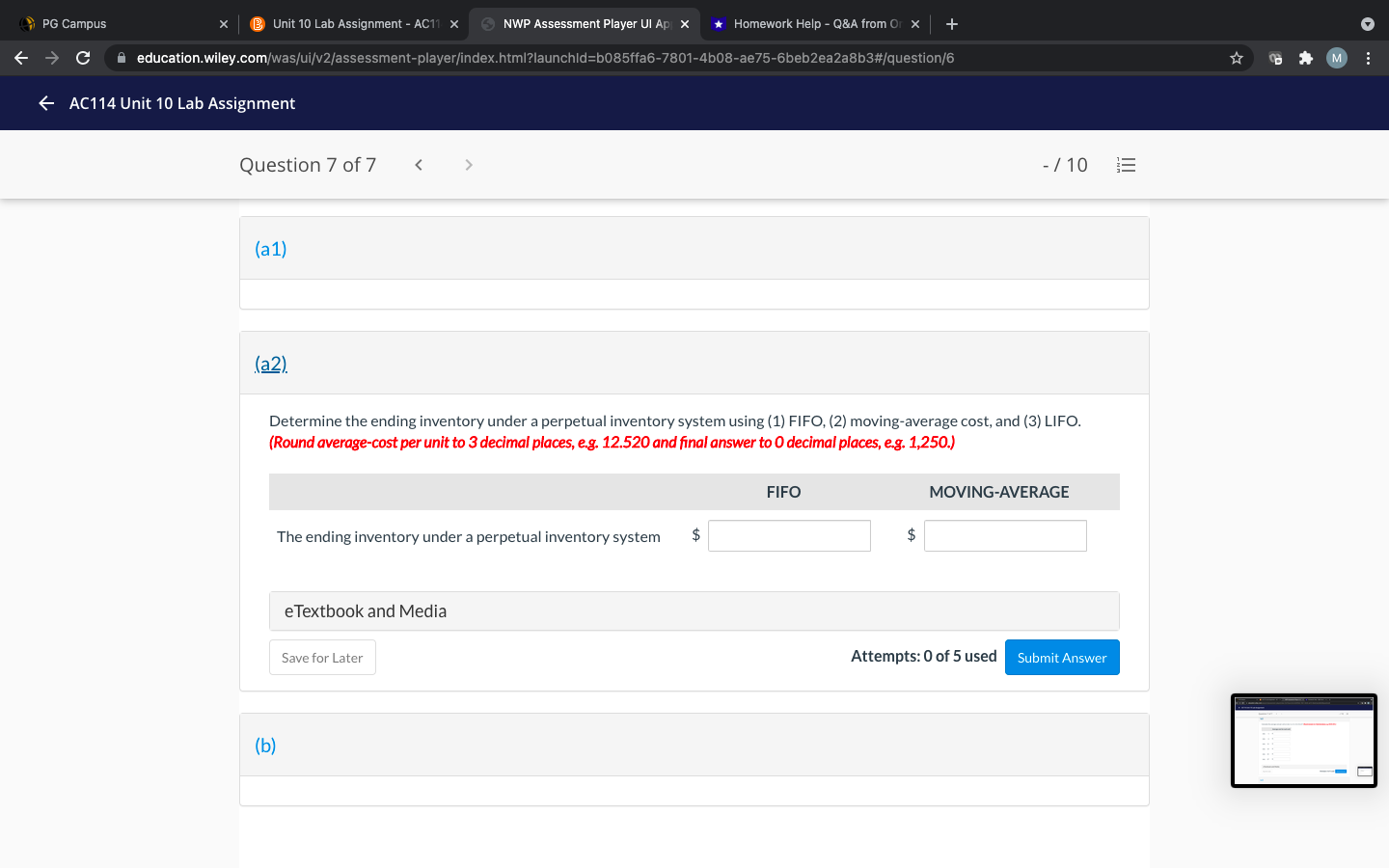Go forward using the browser forward arrow

click(x=52, y=58)
